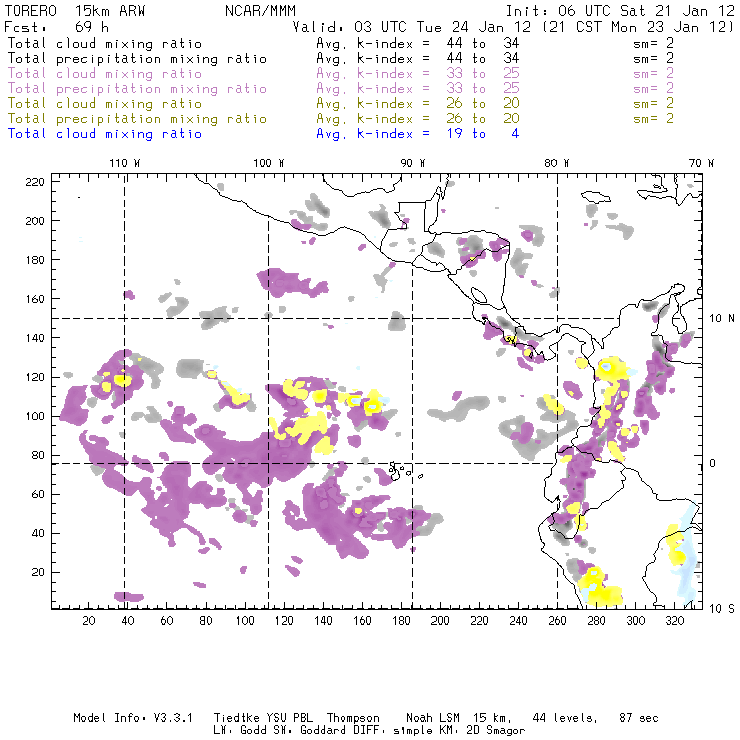Click the '10 N' latitude label

tap(722, 319)
